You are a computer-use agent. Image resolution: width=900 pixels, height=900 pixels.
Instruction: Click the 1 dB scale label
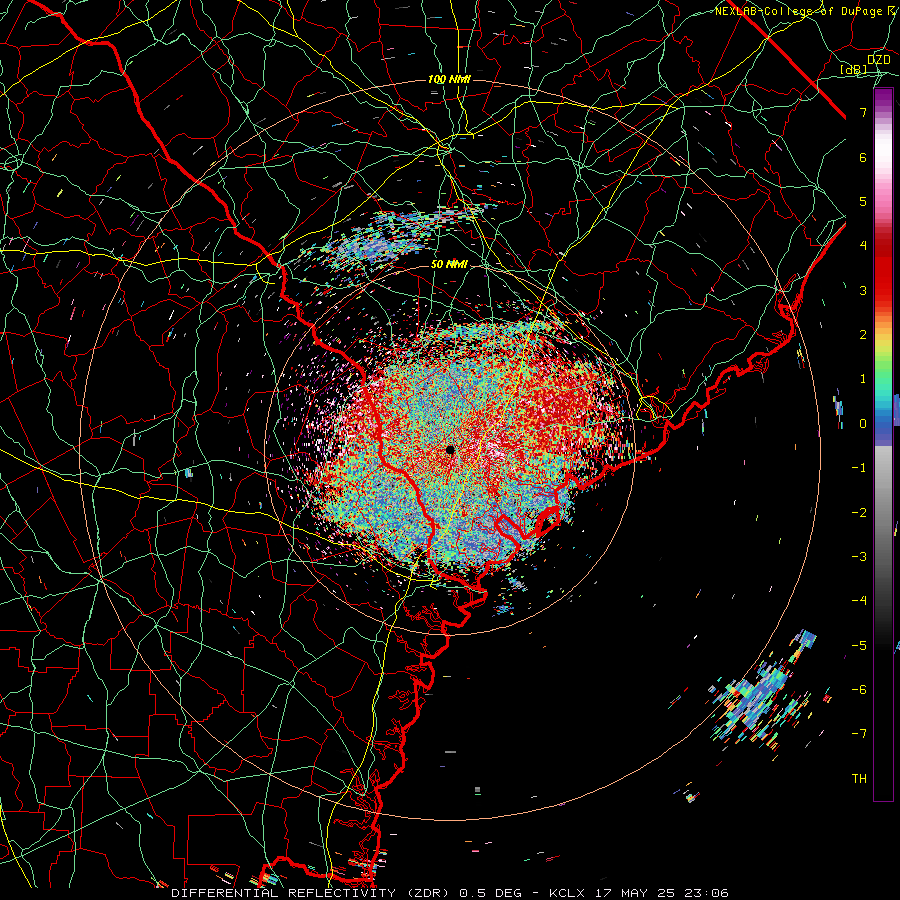tap(863, 379)
